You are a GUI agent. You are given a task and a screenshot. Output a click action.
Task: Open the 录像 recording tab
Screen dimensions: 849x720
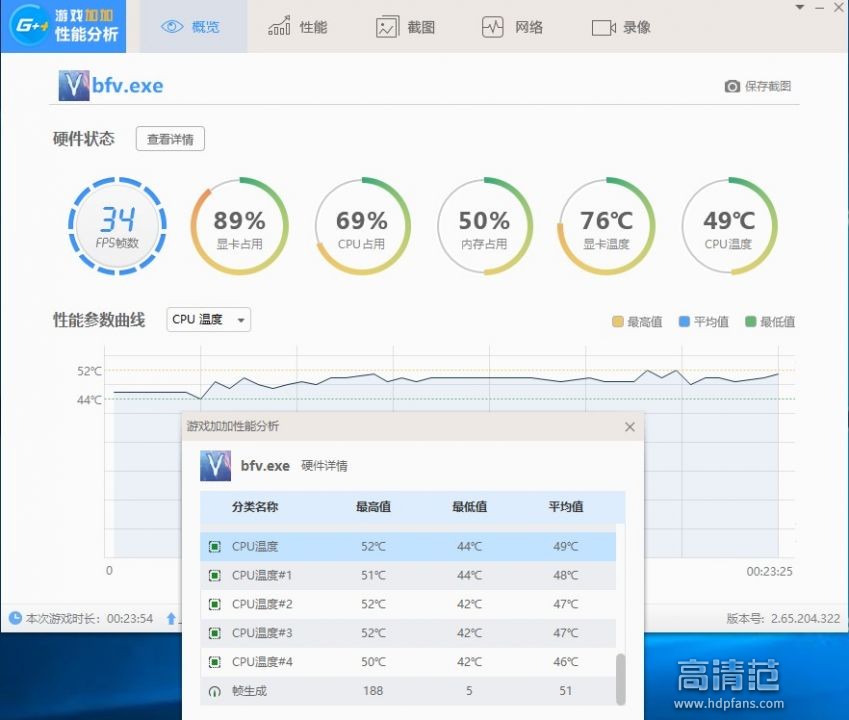pos(621,27)
